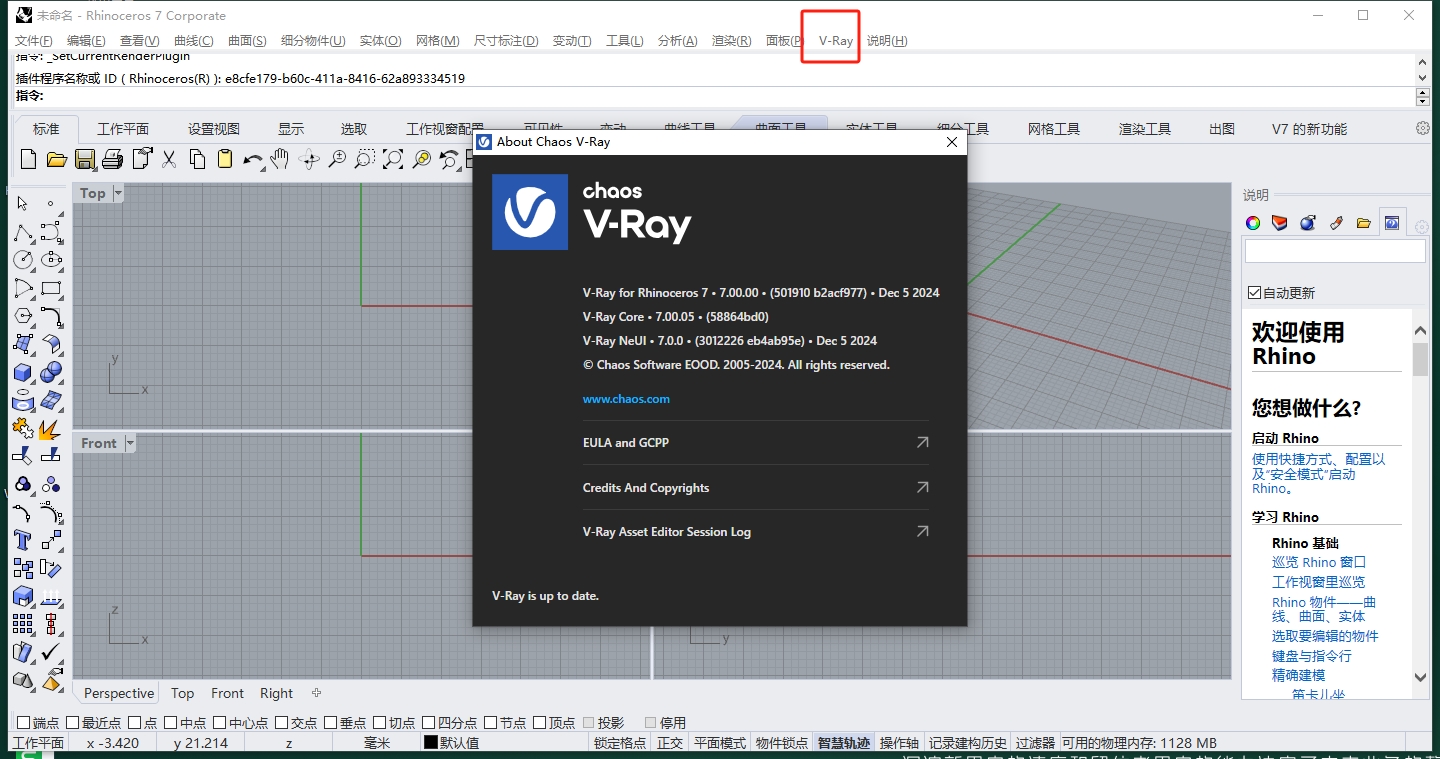Select the Polyline tool in the sidebar
1440x759 pixels.
23,233
